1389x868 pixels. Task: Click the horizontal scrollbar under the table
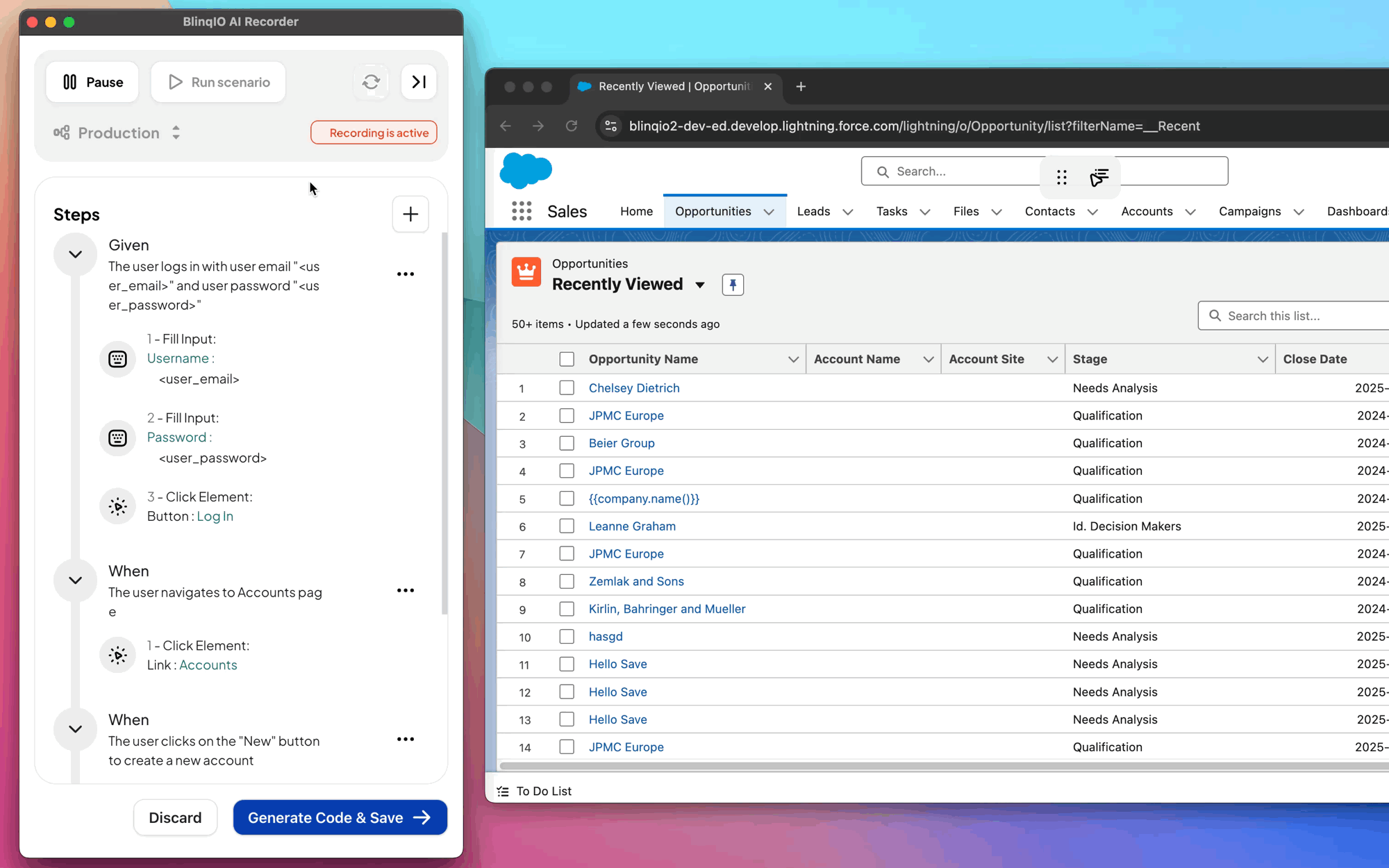click(943, 766)
